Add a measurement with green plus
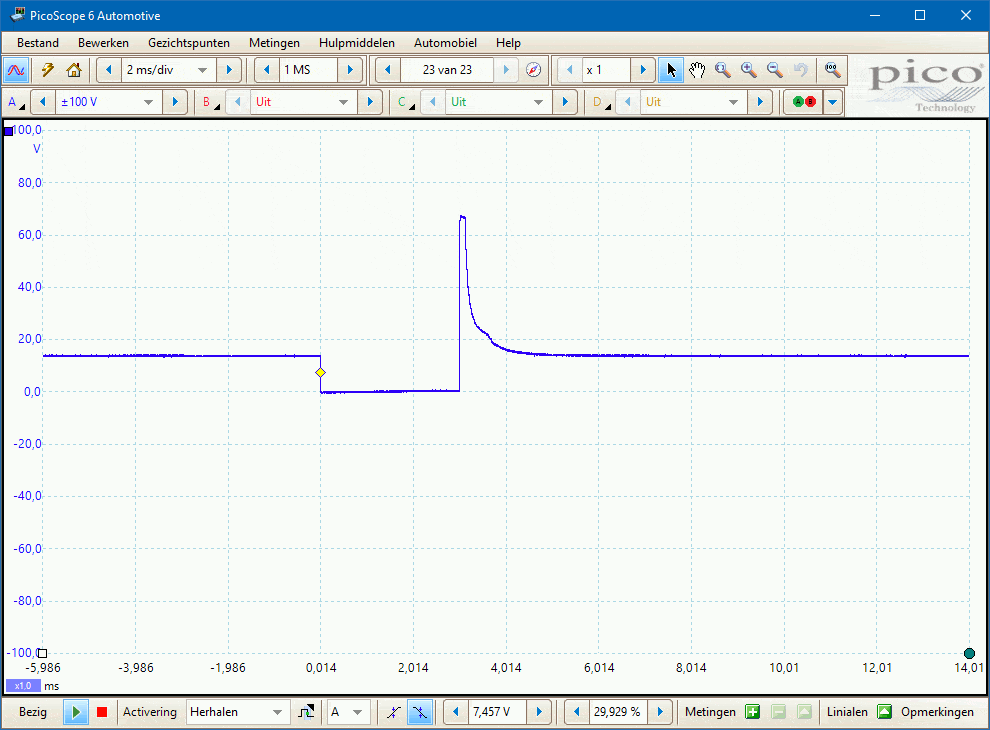The image size is (990, 730). [752, 712]
